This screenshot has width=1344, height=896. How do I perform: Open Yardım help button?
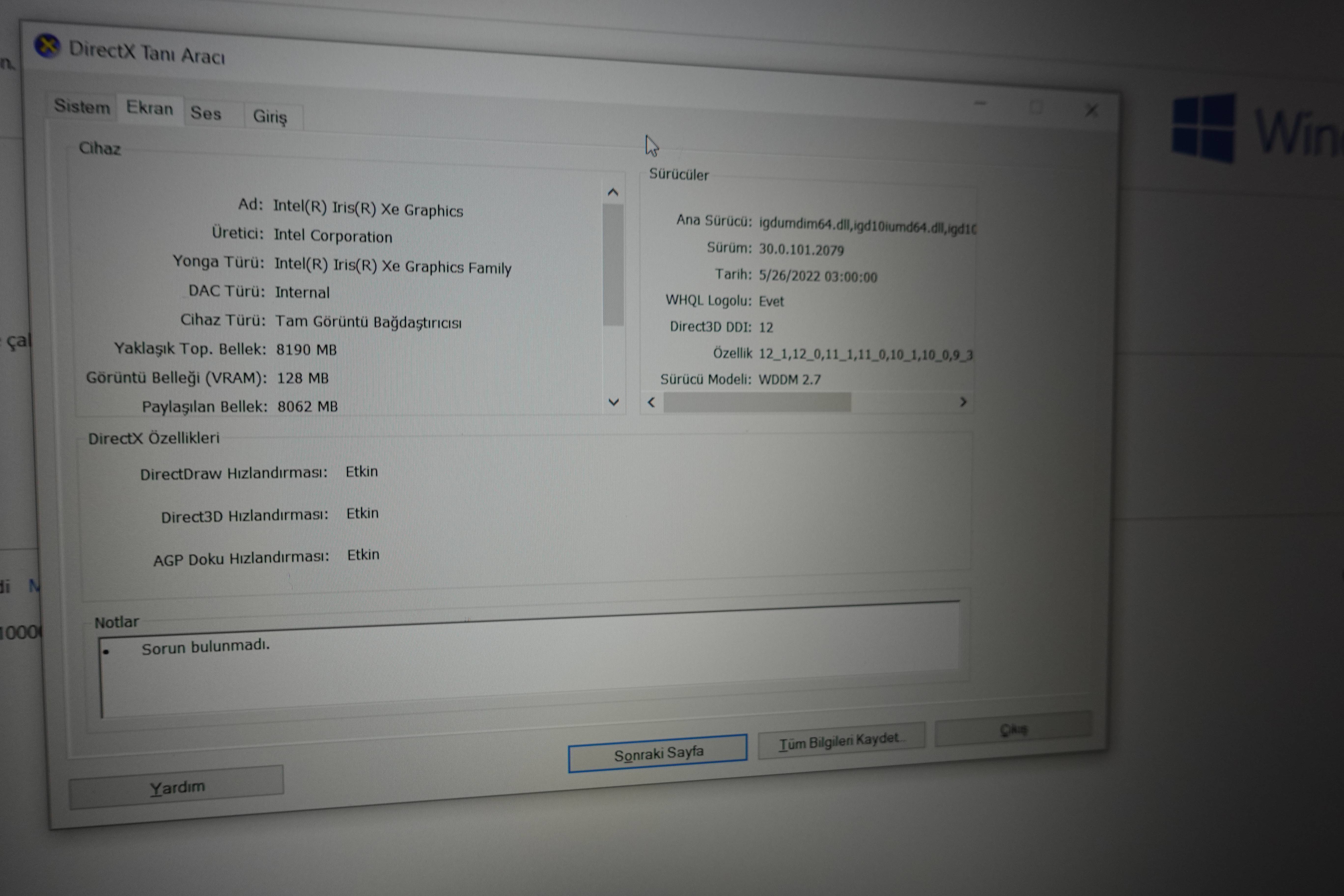pos(176,788)
